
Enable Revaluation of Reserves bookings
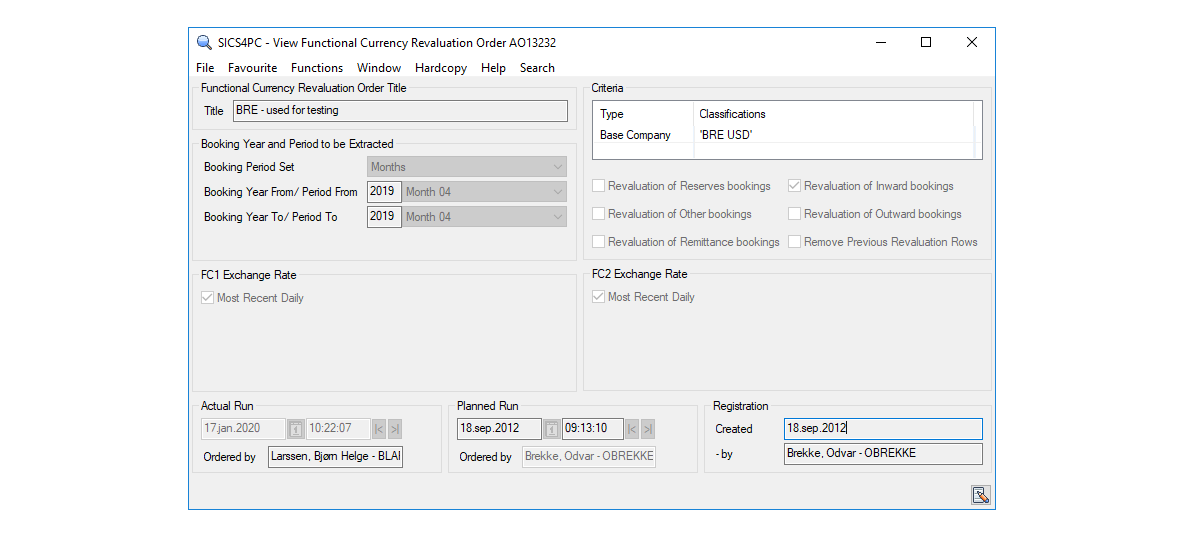tap(599, 186)
